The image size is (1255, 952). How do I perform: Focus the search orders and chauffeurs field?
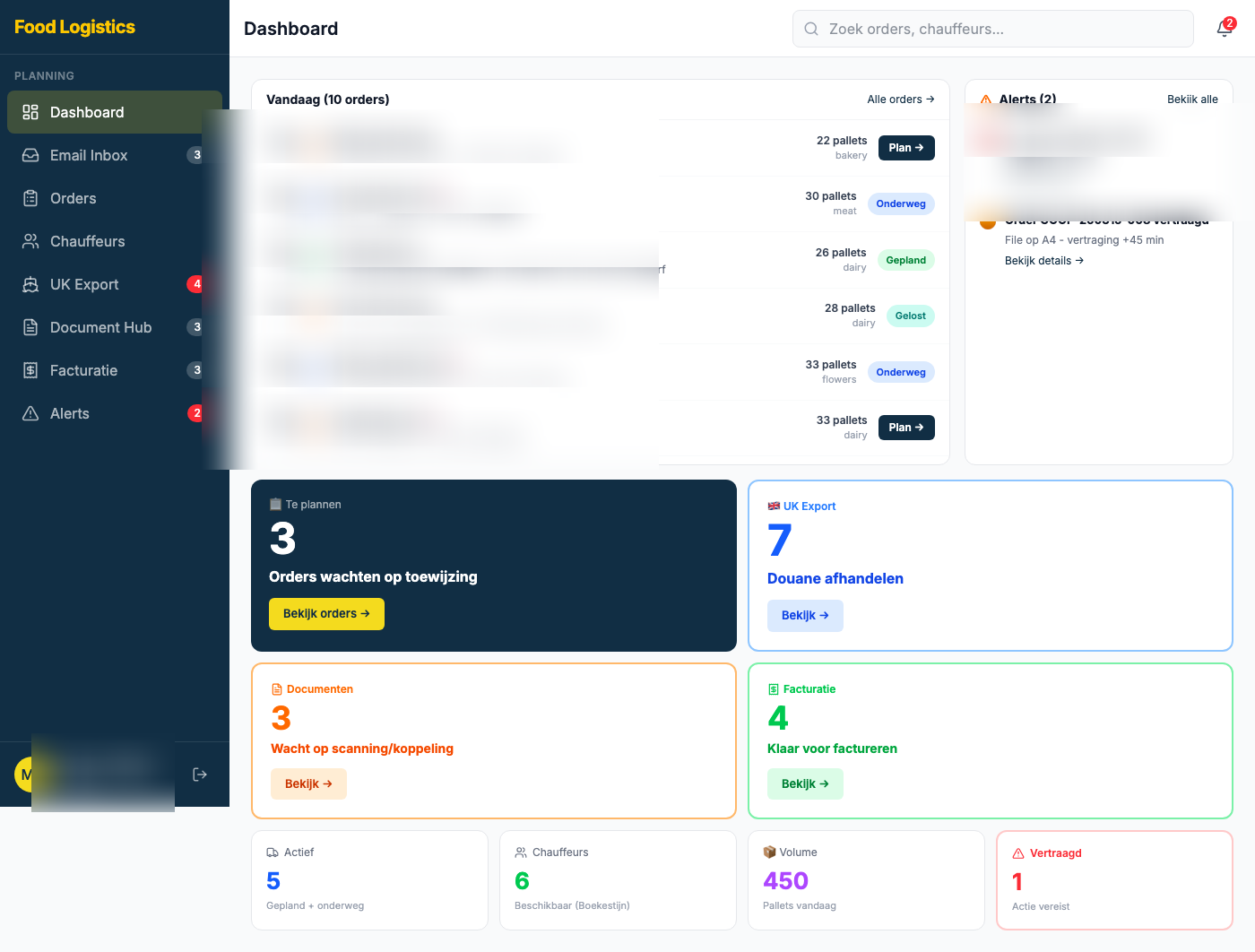tap(993, 29)
